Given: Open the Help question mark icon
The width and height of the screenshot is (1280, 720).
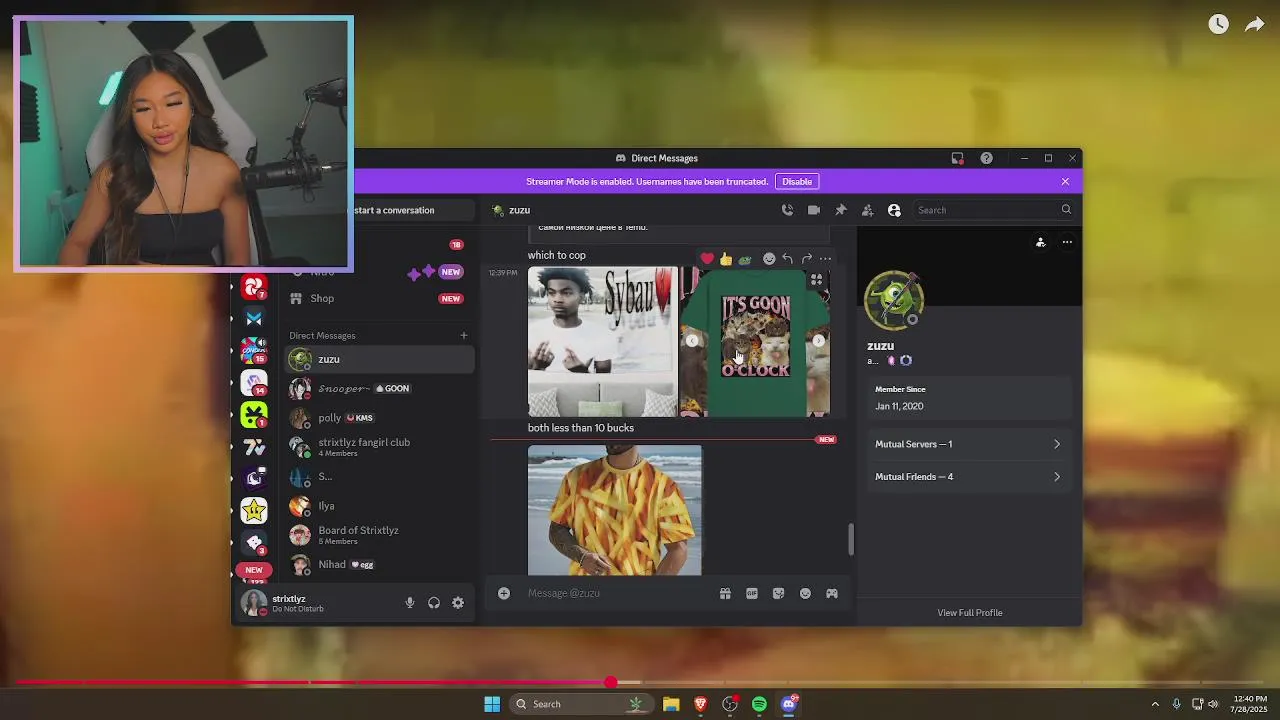Looking at the screenshot, I should click(987, 158).
